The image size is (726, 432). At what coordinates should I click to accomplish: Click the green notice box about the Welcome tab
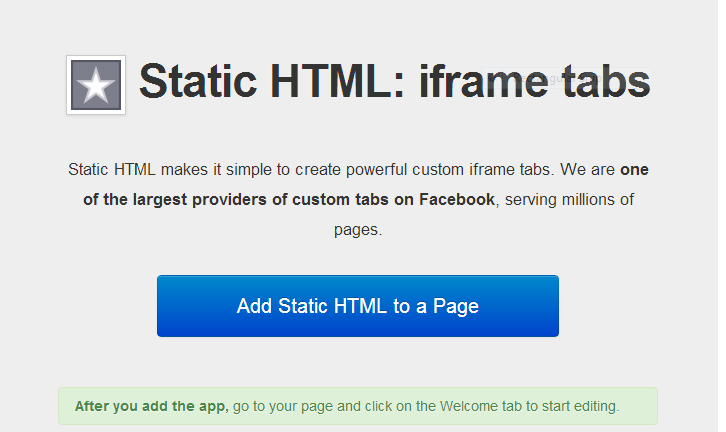[x=357, y=406]
